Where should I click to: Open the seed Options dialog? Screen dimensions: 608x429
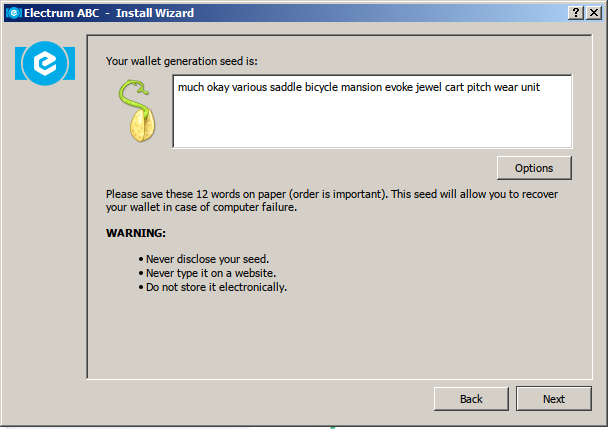pos(534,168)
